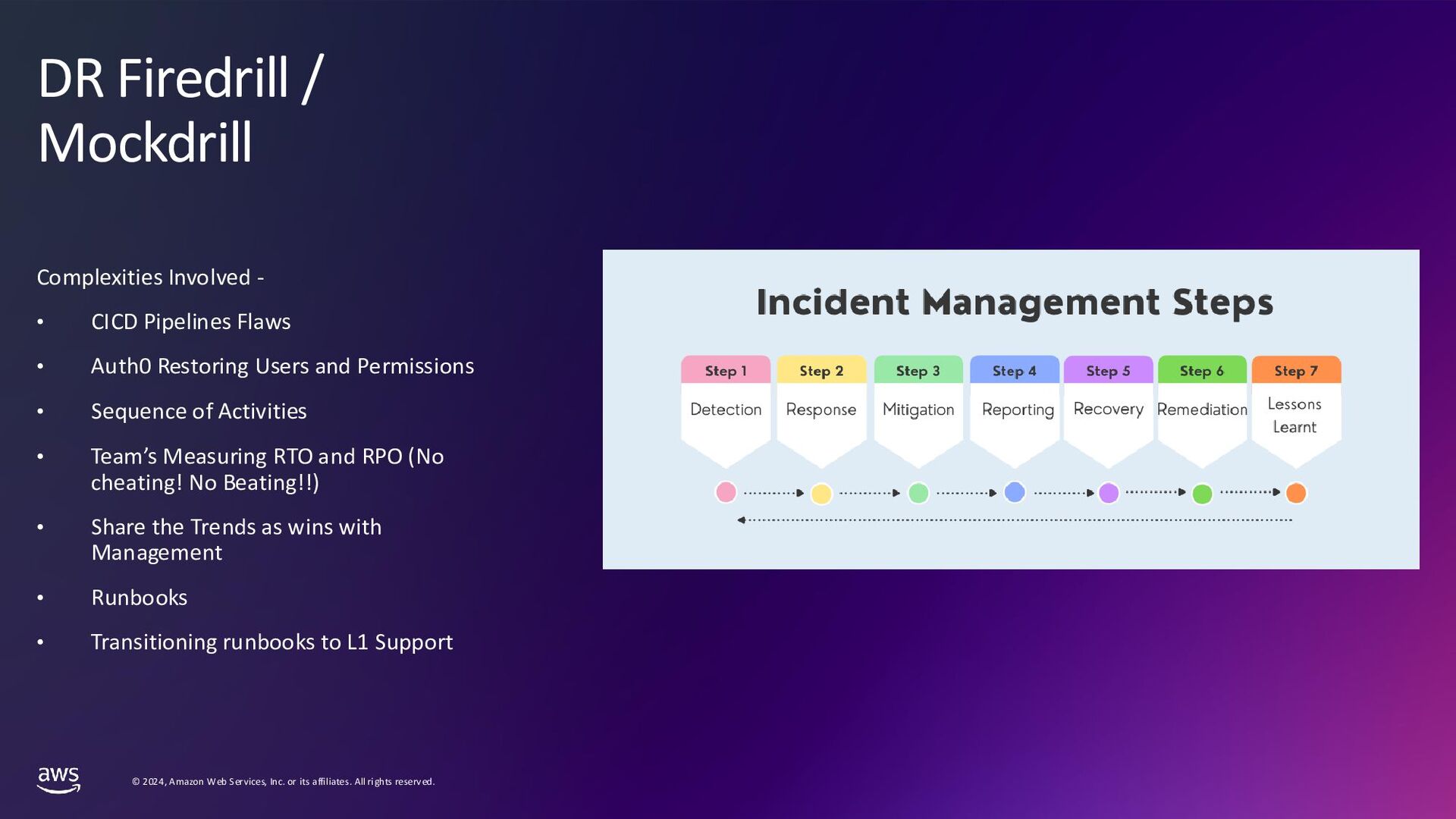The width and height of the screenshot is (1456, 819).
Task: Click the pink Step 1 circle marker
Action: (726, 492)
